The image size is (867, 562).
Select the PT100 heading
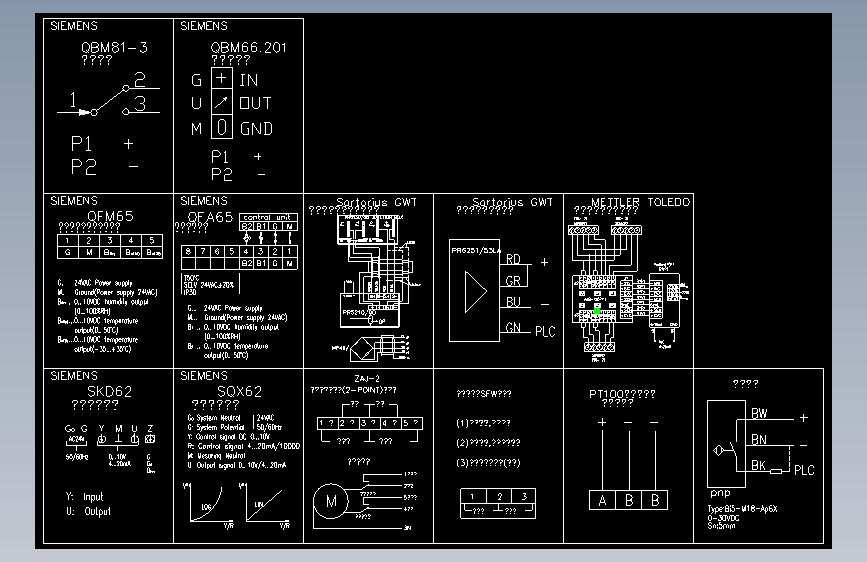(x=622, y=394)
